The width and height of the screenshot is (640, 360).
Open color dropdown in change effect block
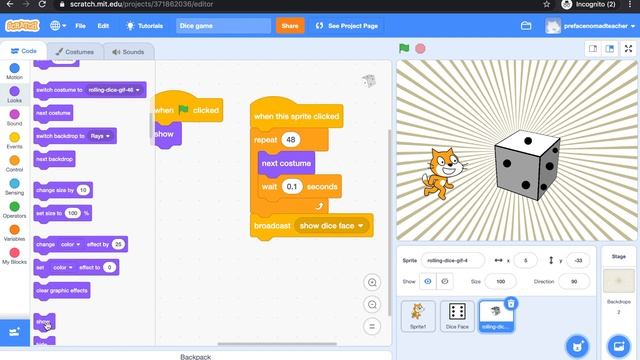click(71, 244)
